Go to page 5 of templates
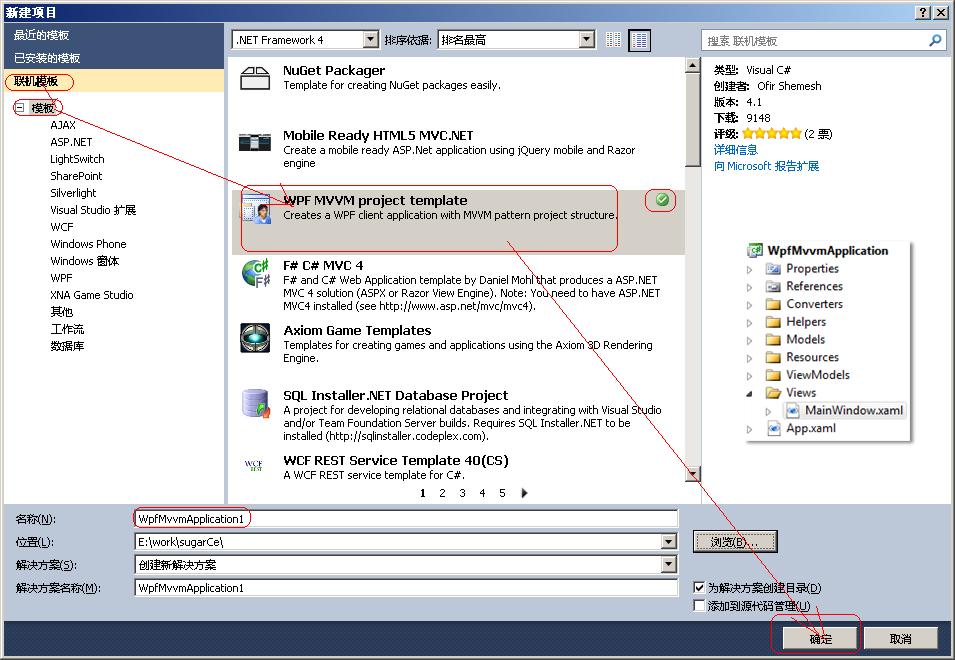Screen dimensions: 955x660 (x=502, y=493)
